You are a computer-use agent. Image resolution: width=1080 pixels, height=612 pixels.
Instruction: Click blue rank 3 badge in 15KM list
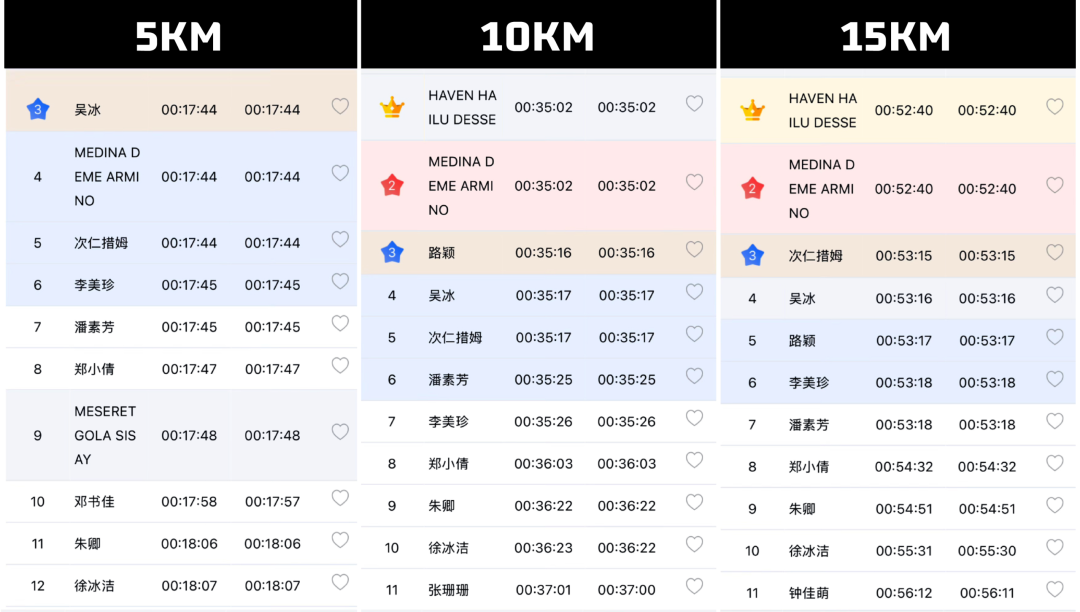(x=752, y=255)
